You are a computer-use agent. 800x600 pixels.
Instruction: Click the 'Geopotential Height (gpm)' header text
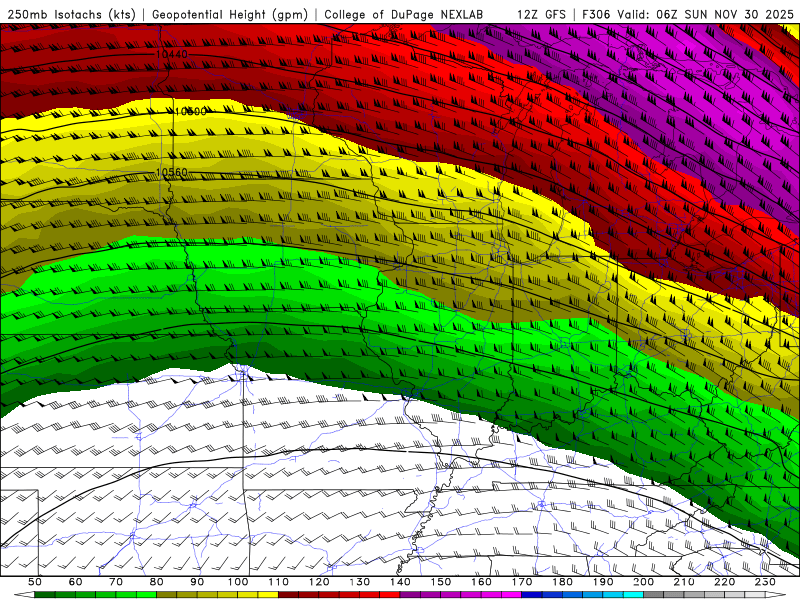click(230, 14)
